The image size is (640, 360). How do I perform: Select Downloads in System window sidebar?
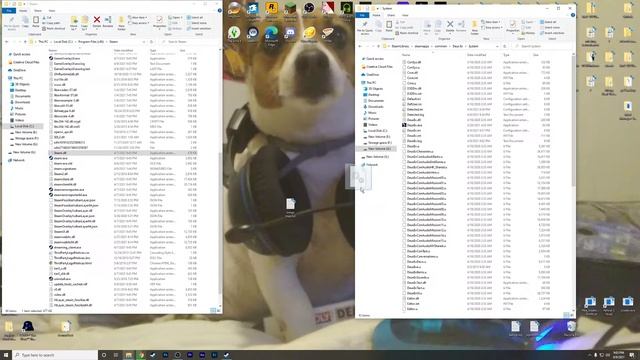pos(373,107)
